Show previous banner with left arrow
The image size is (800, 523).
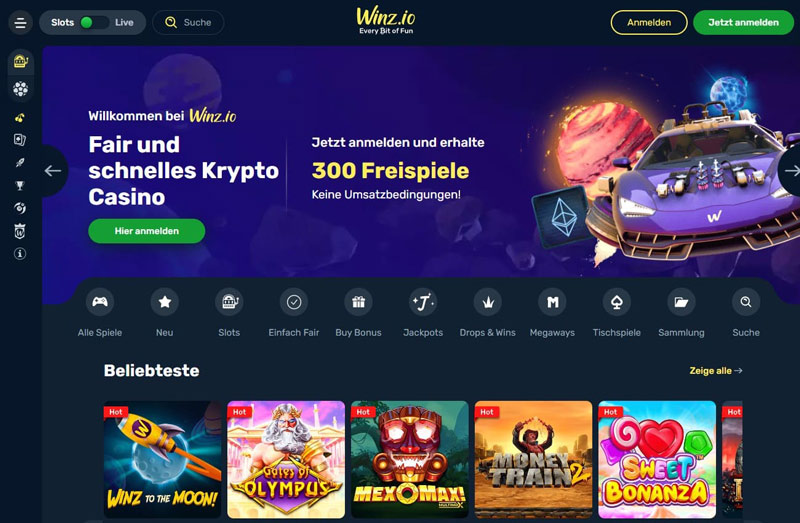pyautogui.click(x=53, y=171)
